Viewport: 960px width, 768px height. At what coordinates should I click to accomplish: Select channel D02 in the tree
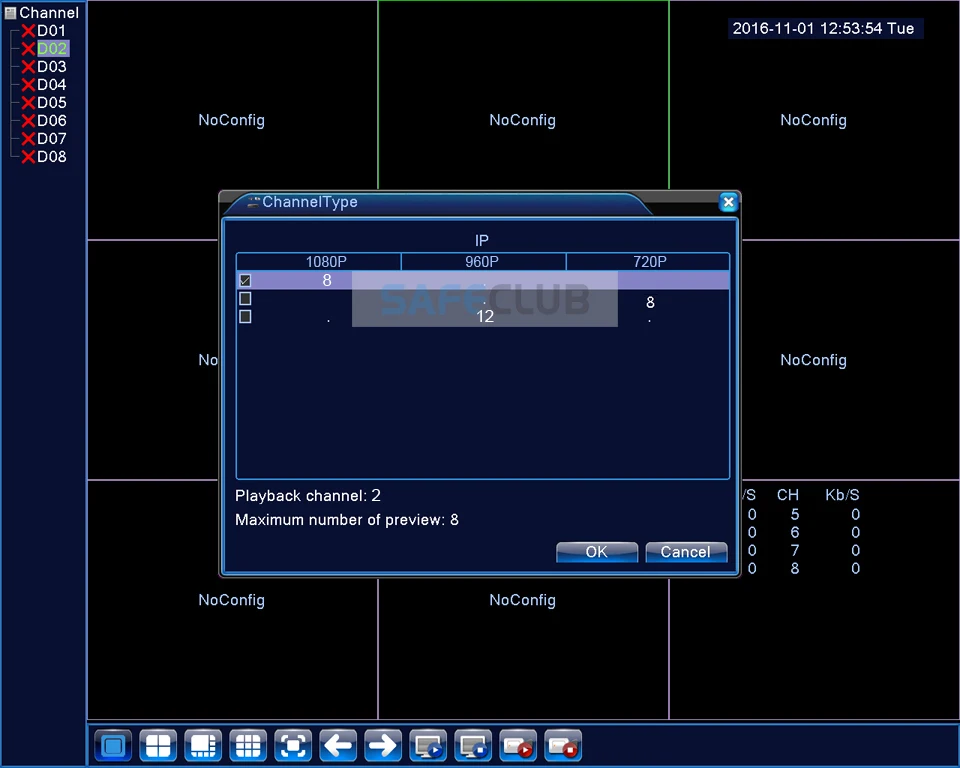pyautogui.click(x=52, y=49)
